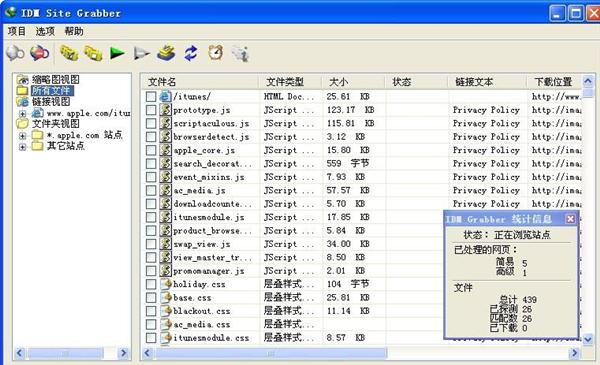Click the second yellow folder toolbar icon
The height and width of the screenshot is (365, 600).
pyautogui.click(x=93, y=53)
